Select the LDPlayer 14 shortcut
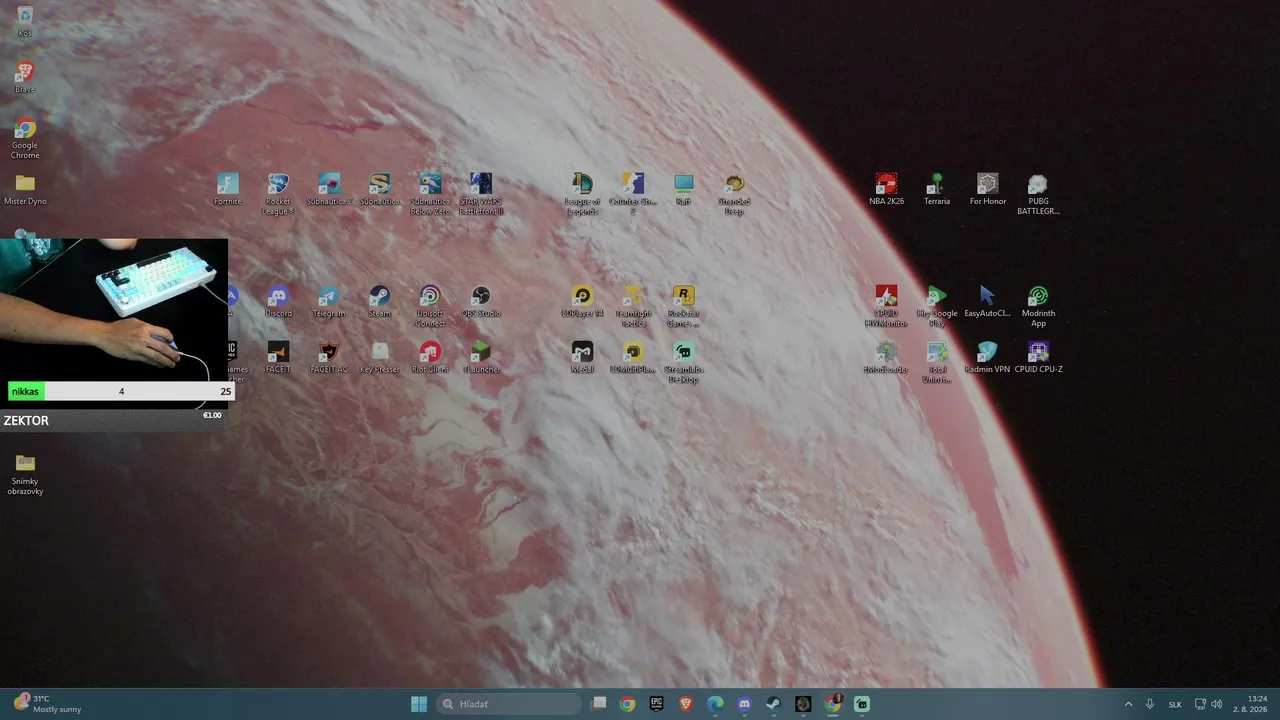Viewport: 1280px width, 720px height. pos(582,301)
